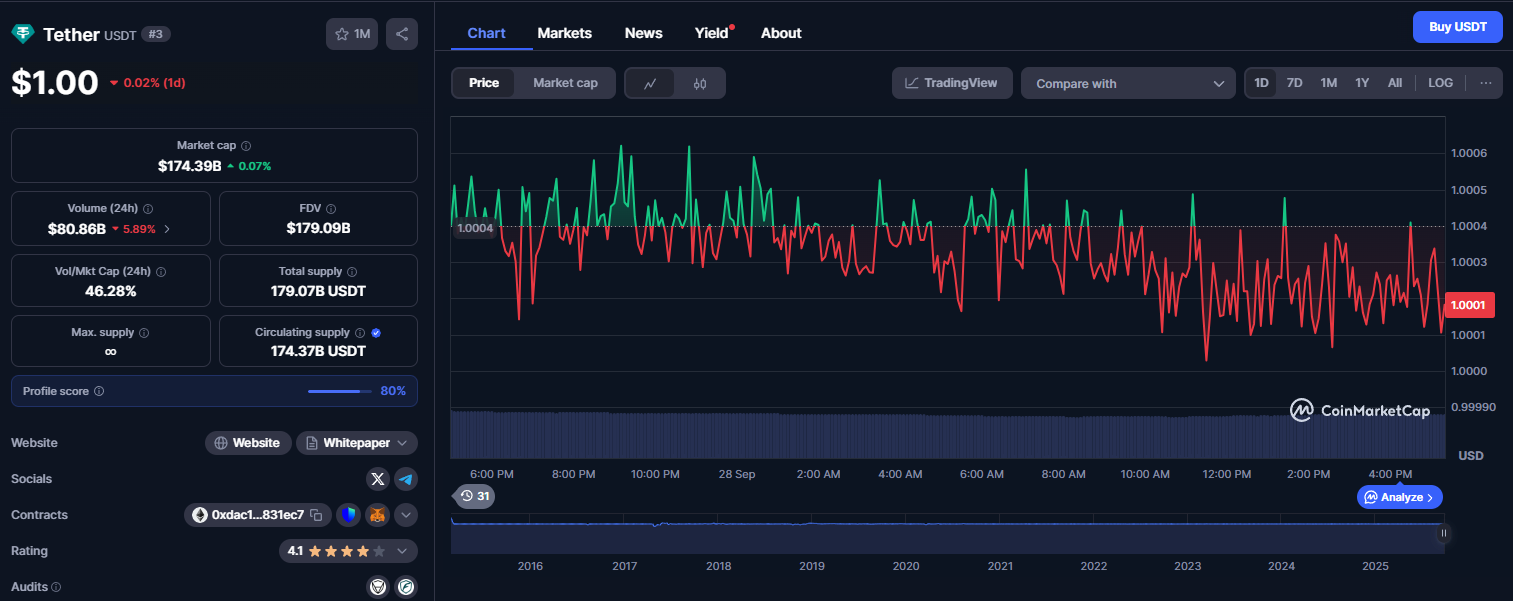Click the 31 history events badge
Viewport: 1513px width, 601px height.
pyautogui.click(x=474, y=496)
